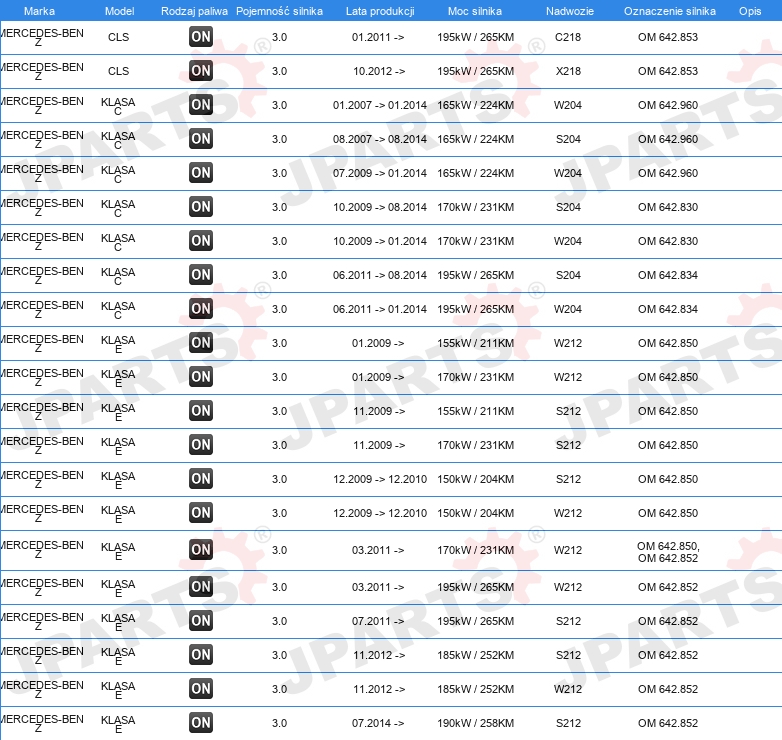
Task: Click ON fuel icon in the 08.2007 S204 row
Action: (x=201, y=138)
